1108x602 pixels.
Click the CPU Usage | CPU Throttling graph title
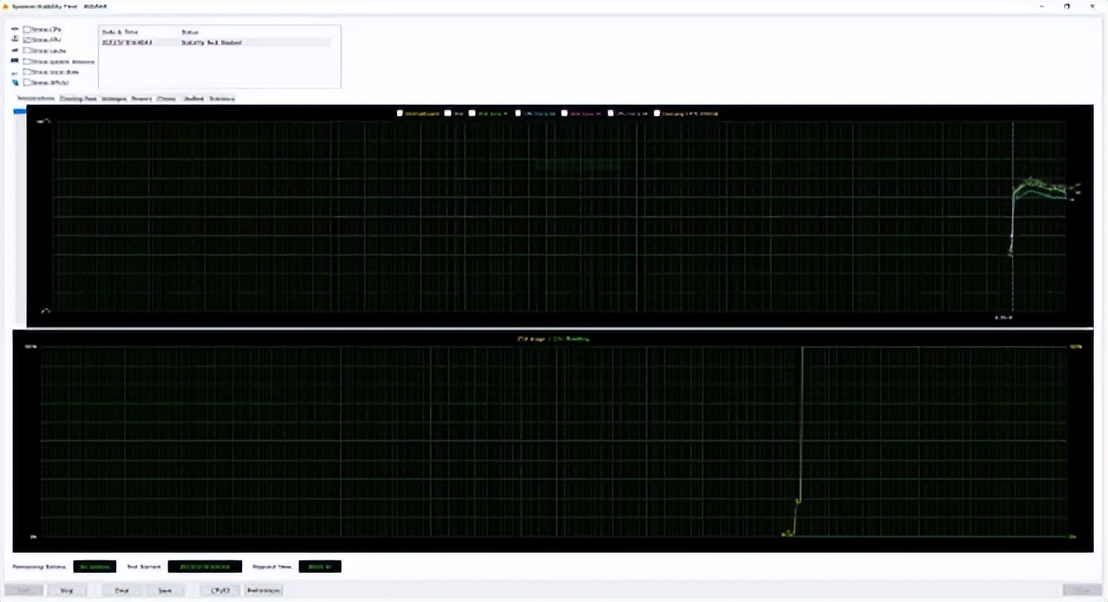click(553, 339)
